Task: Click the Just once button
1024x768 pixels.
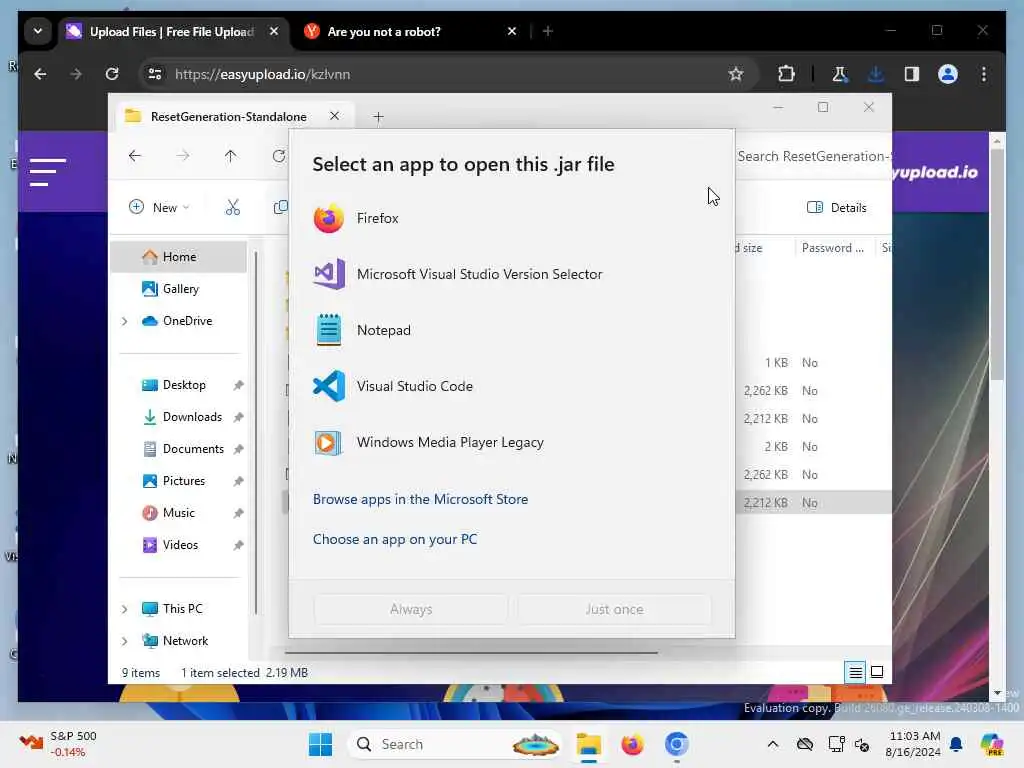Action: (x=614, y=609)
